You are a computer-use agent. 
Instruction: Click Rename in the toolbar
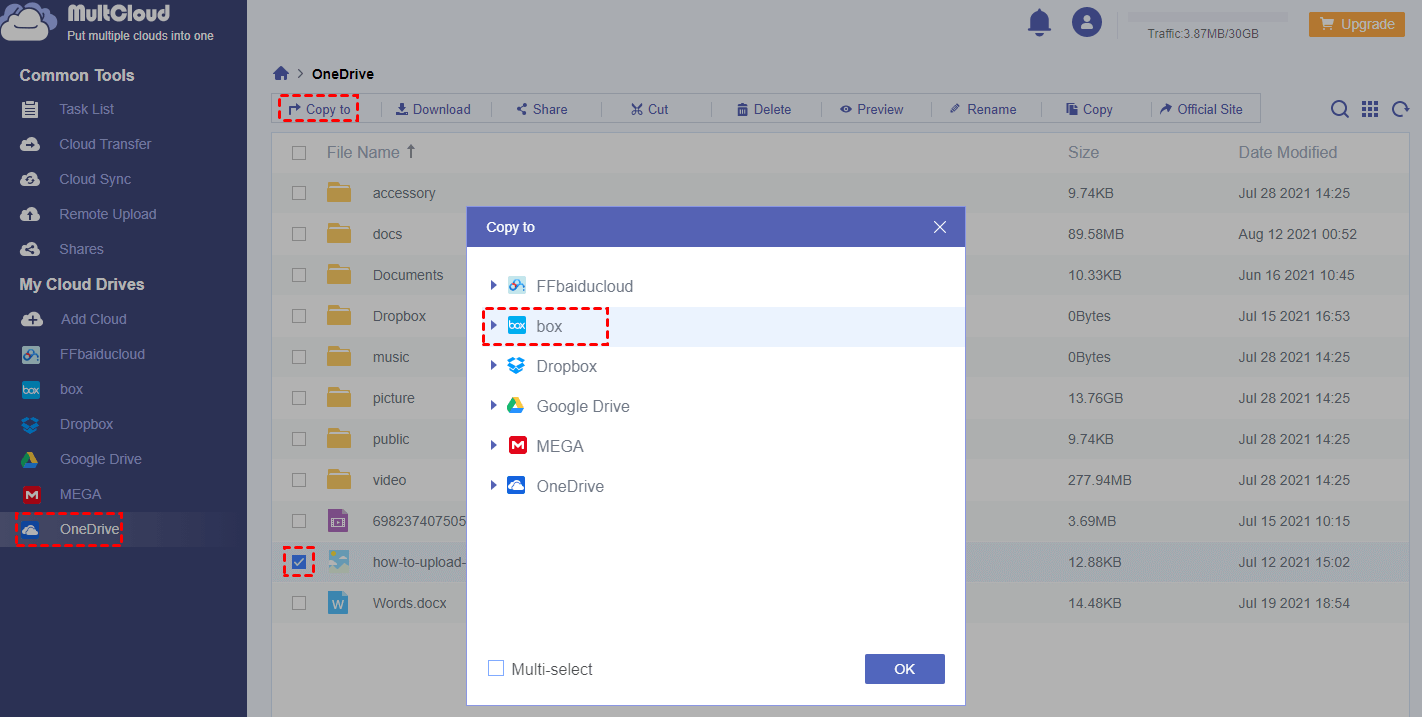pos(982,109)
